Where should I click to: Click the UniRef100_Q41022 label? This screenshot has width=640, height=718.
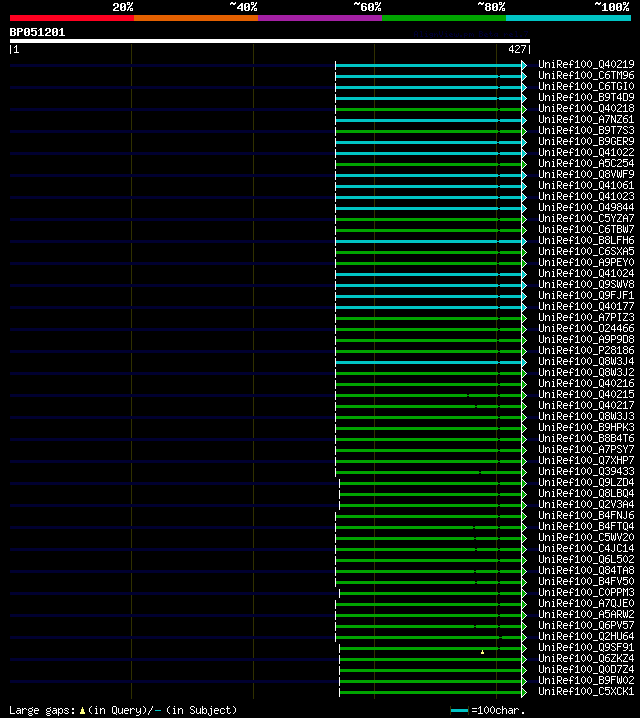pos(586,152)
